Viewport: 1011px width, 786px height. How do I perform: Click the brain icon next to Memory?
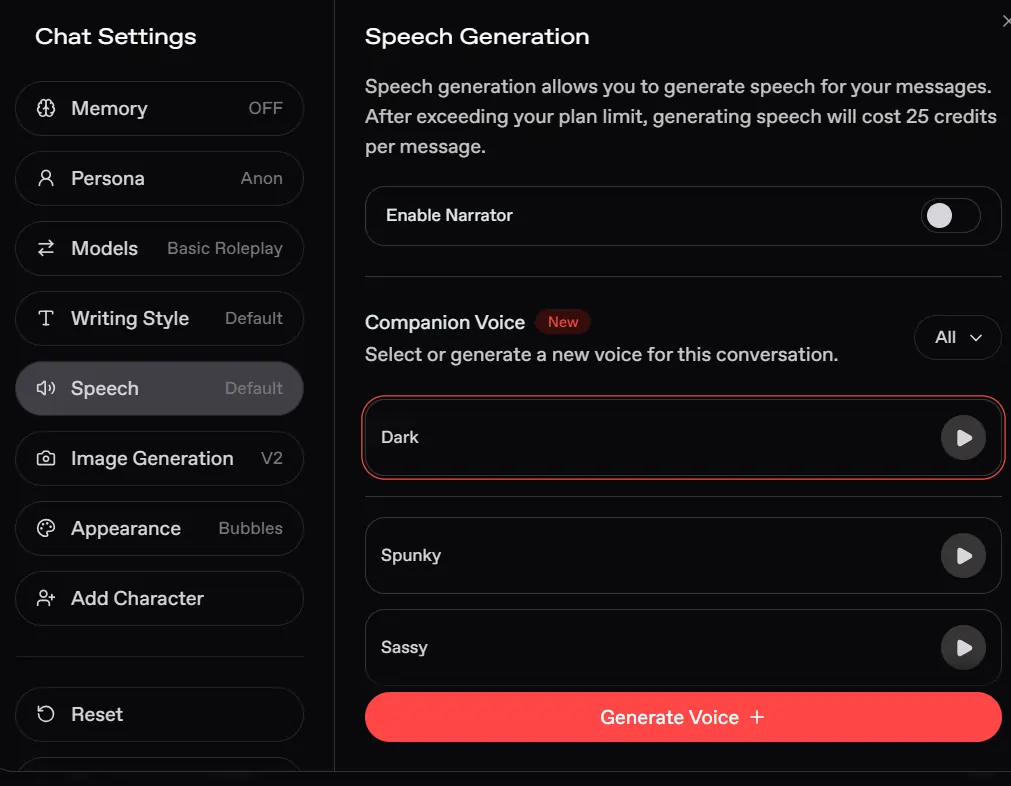(x=46, y=108)
